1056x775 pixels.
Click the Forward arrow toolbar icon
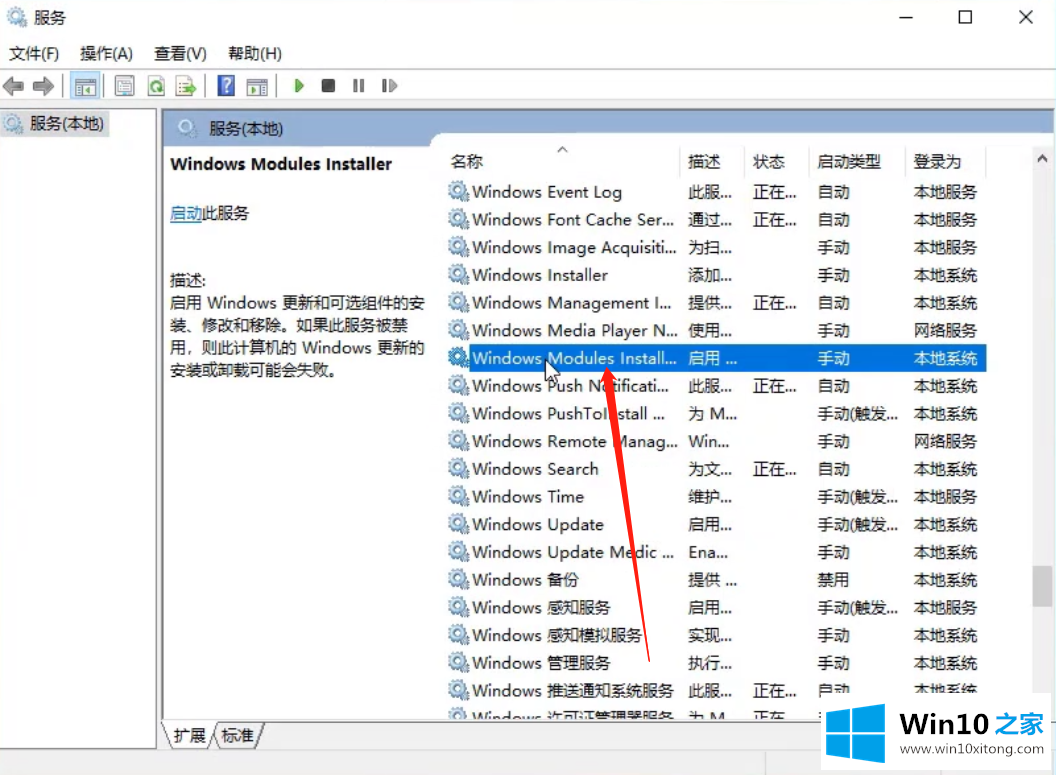point(43,86)
